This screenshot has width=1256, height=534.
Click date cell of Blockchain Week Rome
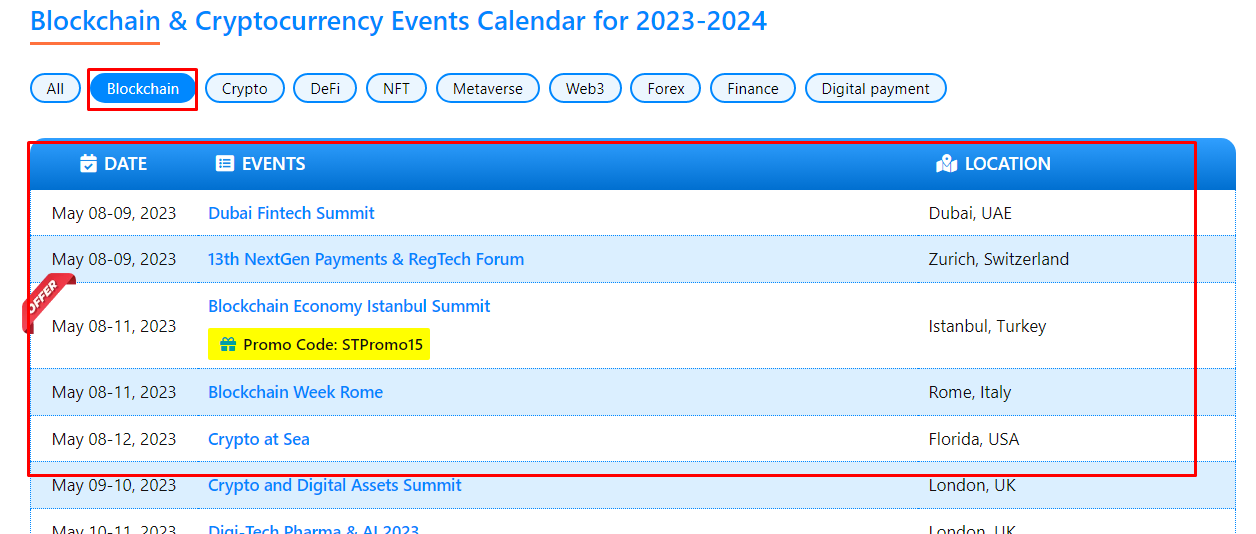point(114,392)
